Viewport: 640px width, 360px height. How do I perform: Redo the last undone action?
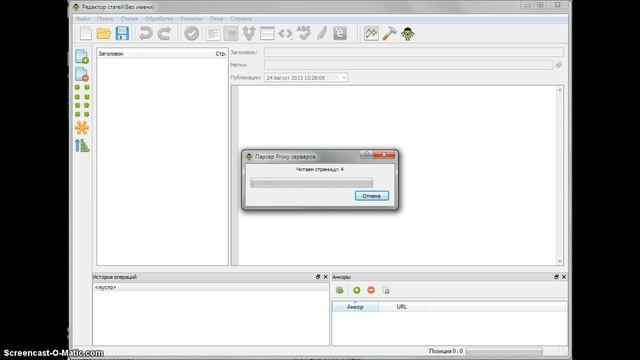[164, 33]
